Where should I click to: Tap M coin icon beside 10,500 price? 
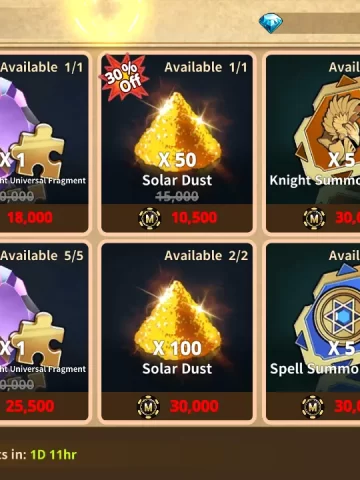click(x=150, y=218)
